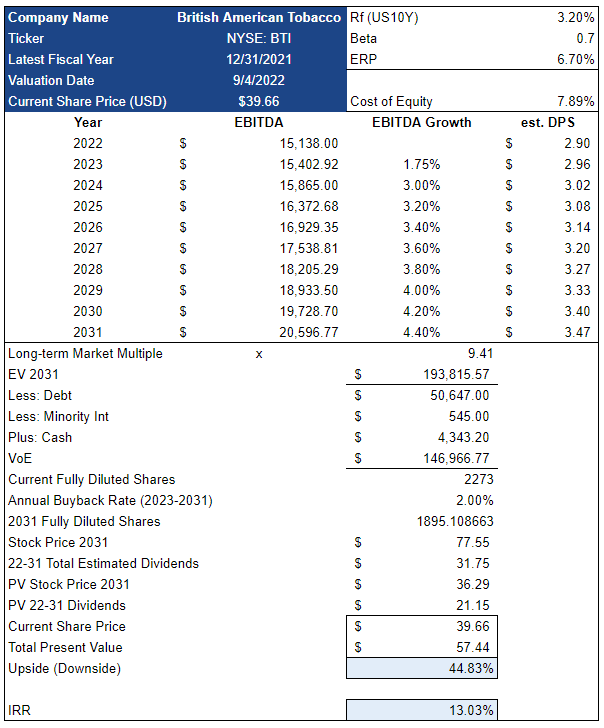Click the Total Present Value amount 57.44

(473, 647)
